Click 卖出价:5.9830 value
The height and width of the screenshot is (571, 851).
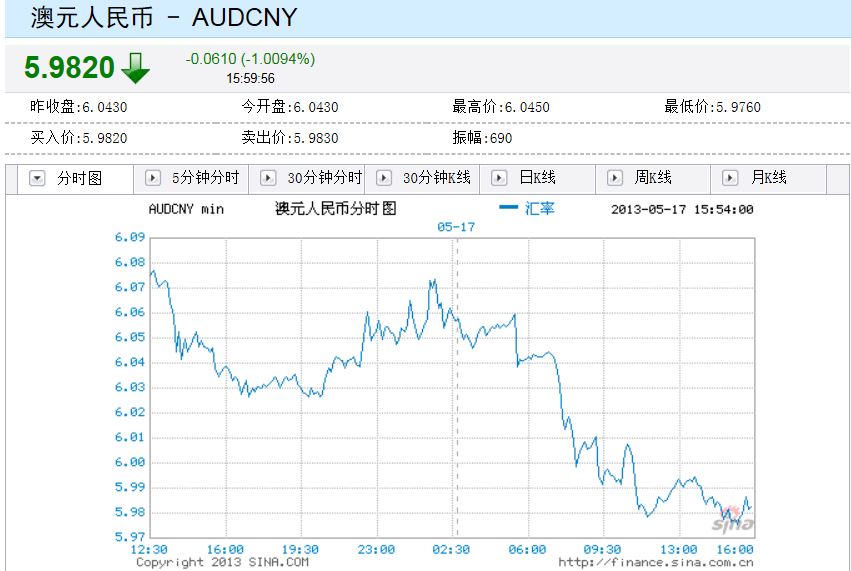(290, 138)
